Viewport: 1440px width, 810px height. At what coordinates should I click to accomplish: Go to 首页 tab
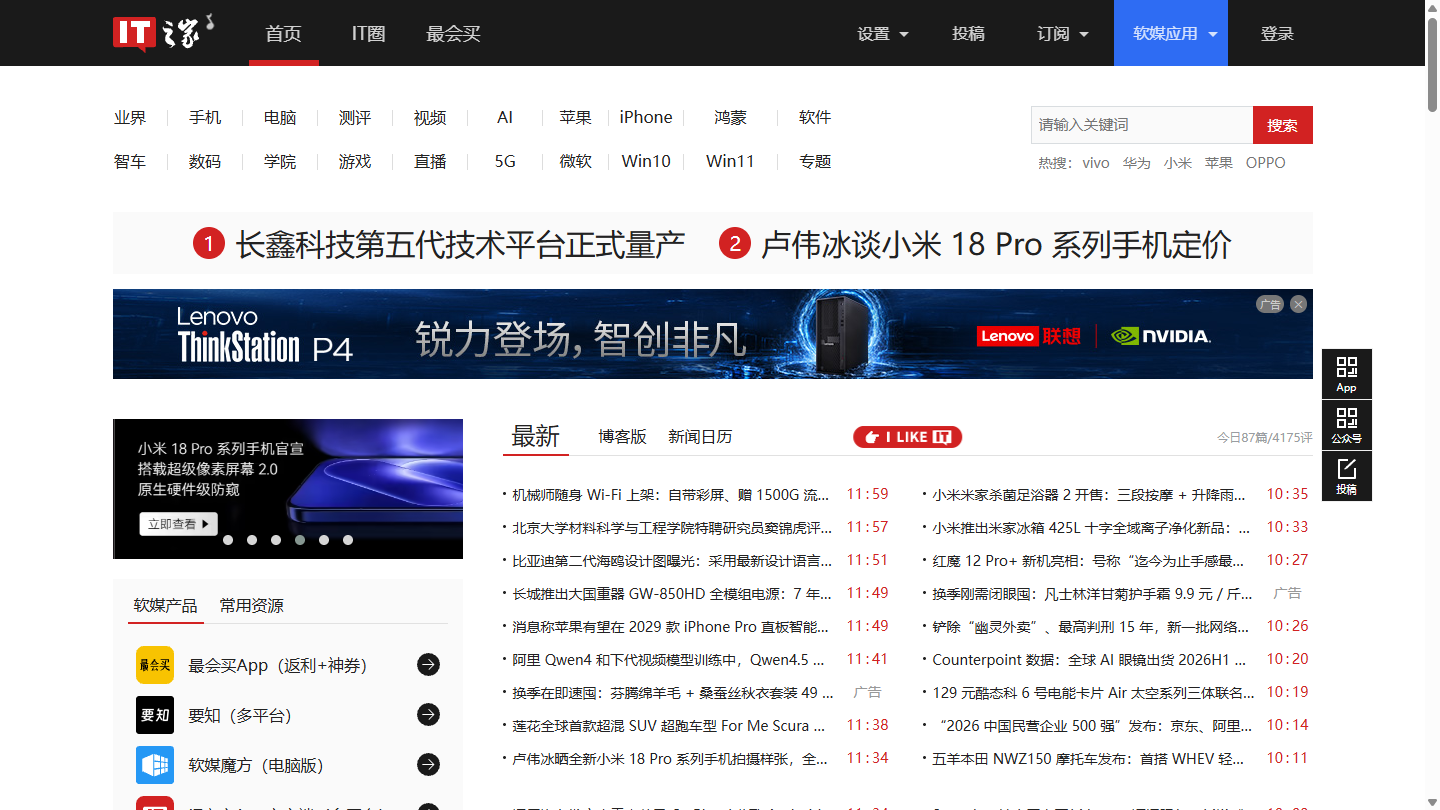click(284, 33)
